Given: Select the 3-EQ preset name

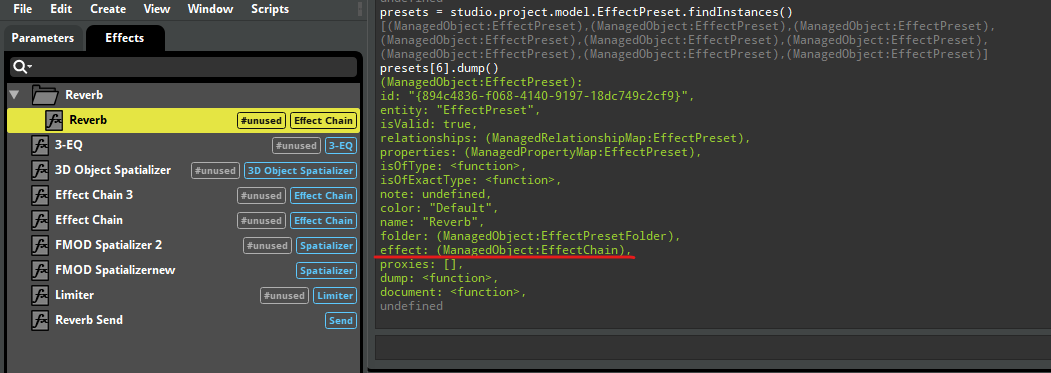Looking at the screenshot, I should (69, 145).
